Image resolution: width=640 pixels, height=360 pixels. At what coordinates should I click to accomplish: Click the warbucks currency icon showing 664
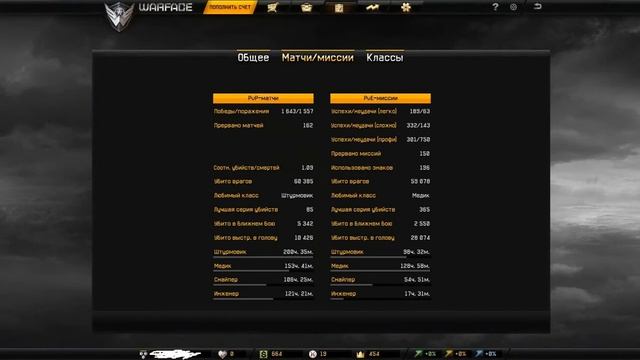(264, 354)
